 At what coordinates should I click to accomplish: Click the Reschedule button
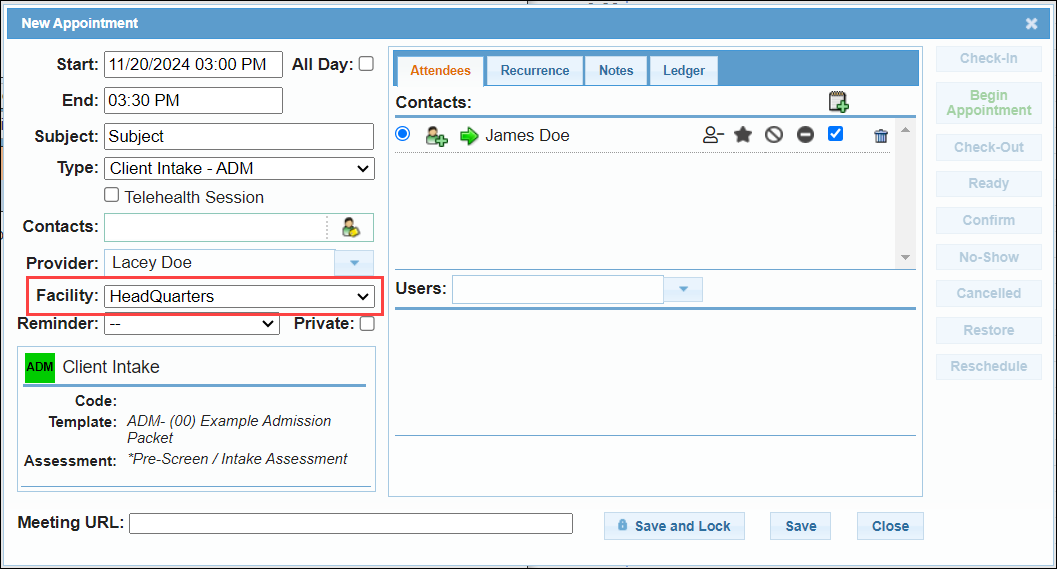(x=989, y=367)
